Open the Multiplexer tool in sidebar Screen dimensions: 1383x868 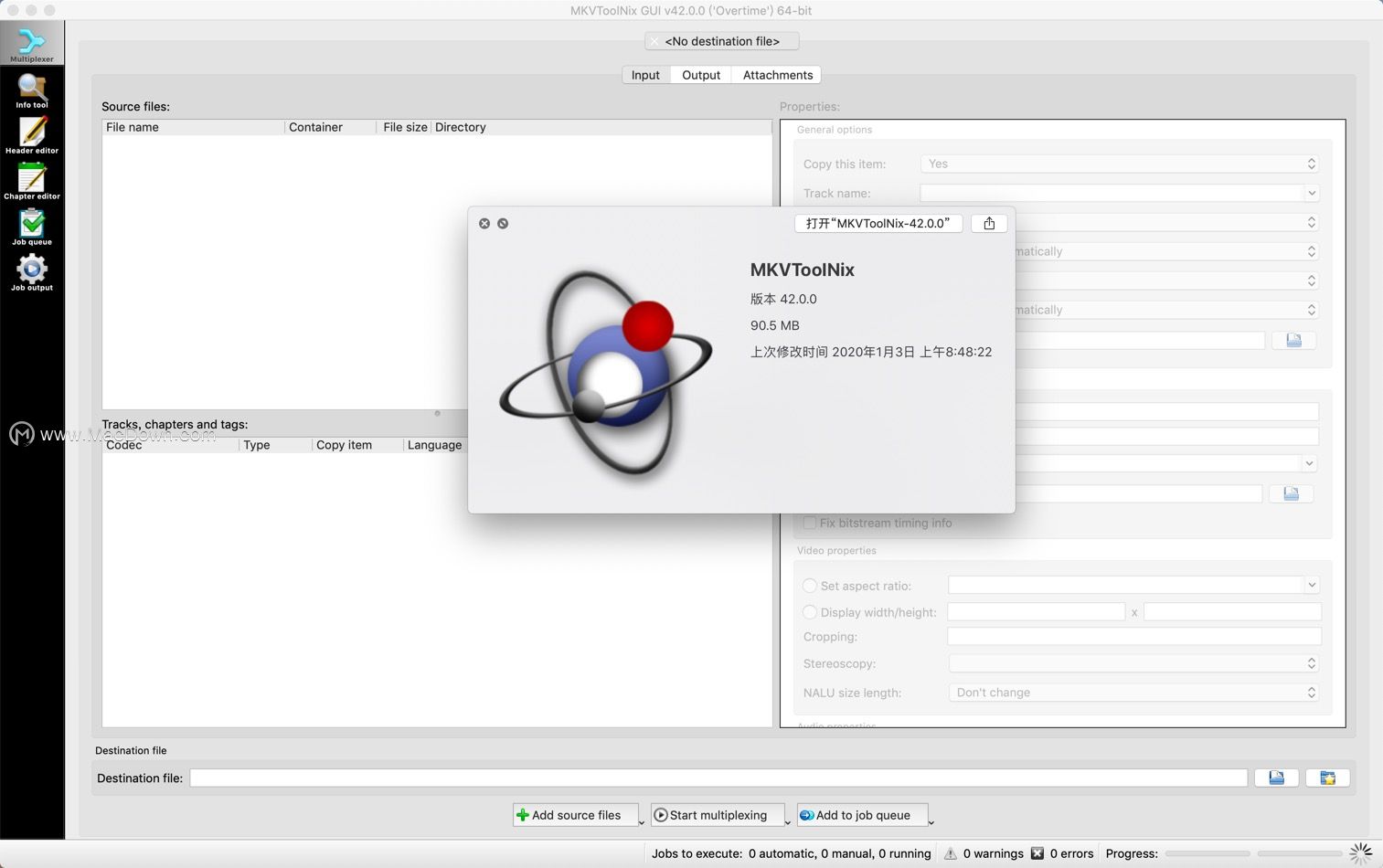(x=32, y=44)
